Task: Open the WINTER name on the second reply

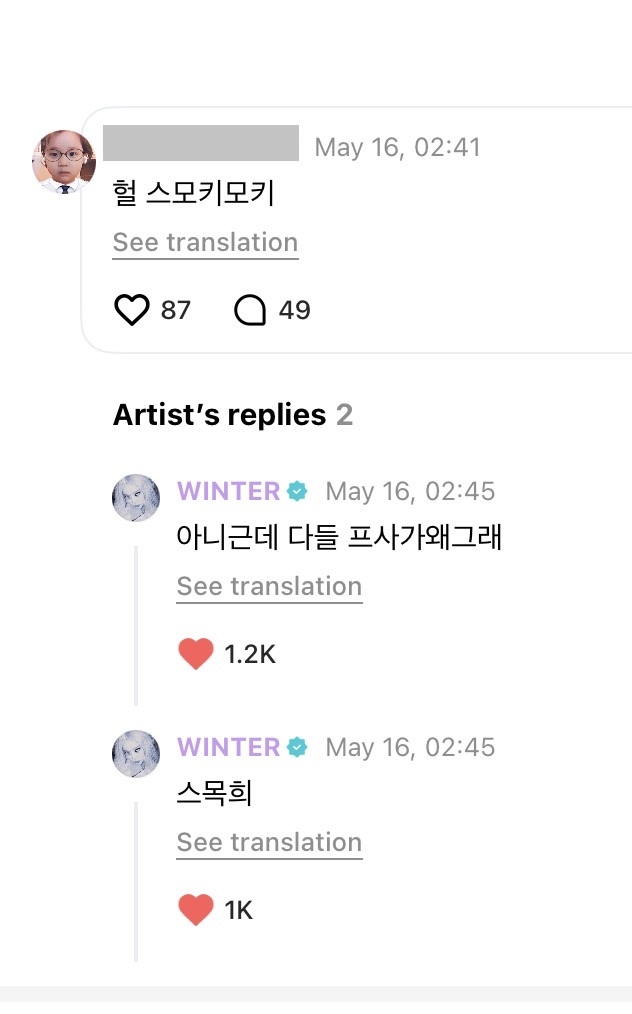Action: click(229, 748)
